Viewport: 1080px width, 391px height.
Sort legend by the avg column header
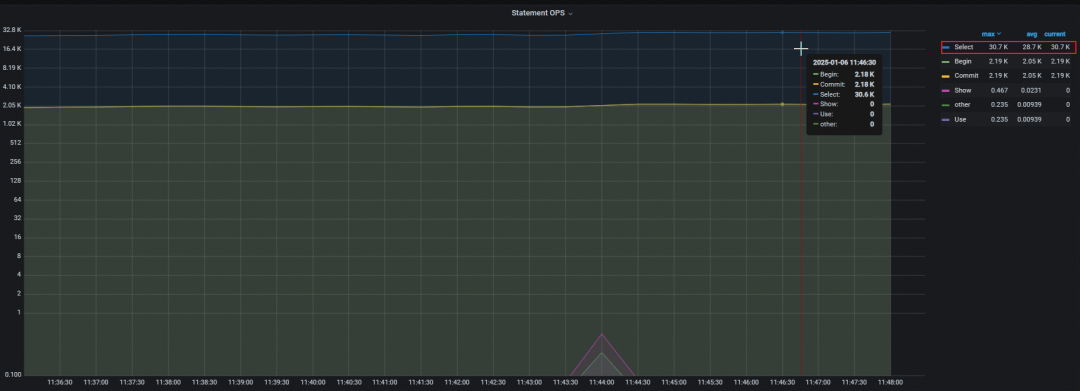pyautogui.click(x=1031, y=34)
